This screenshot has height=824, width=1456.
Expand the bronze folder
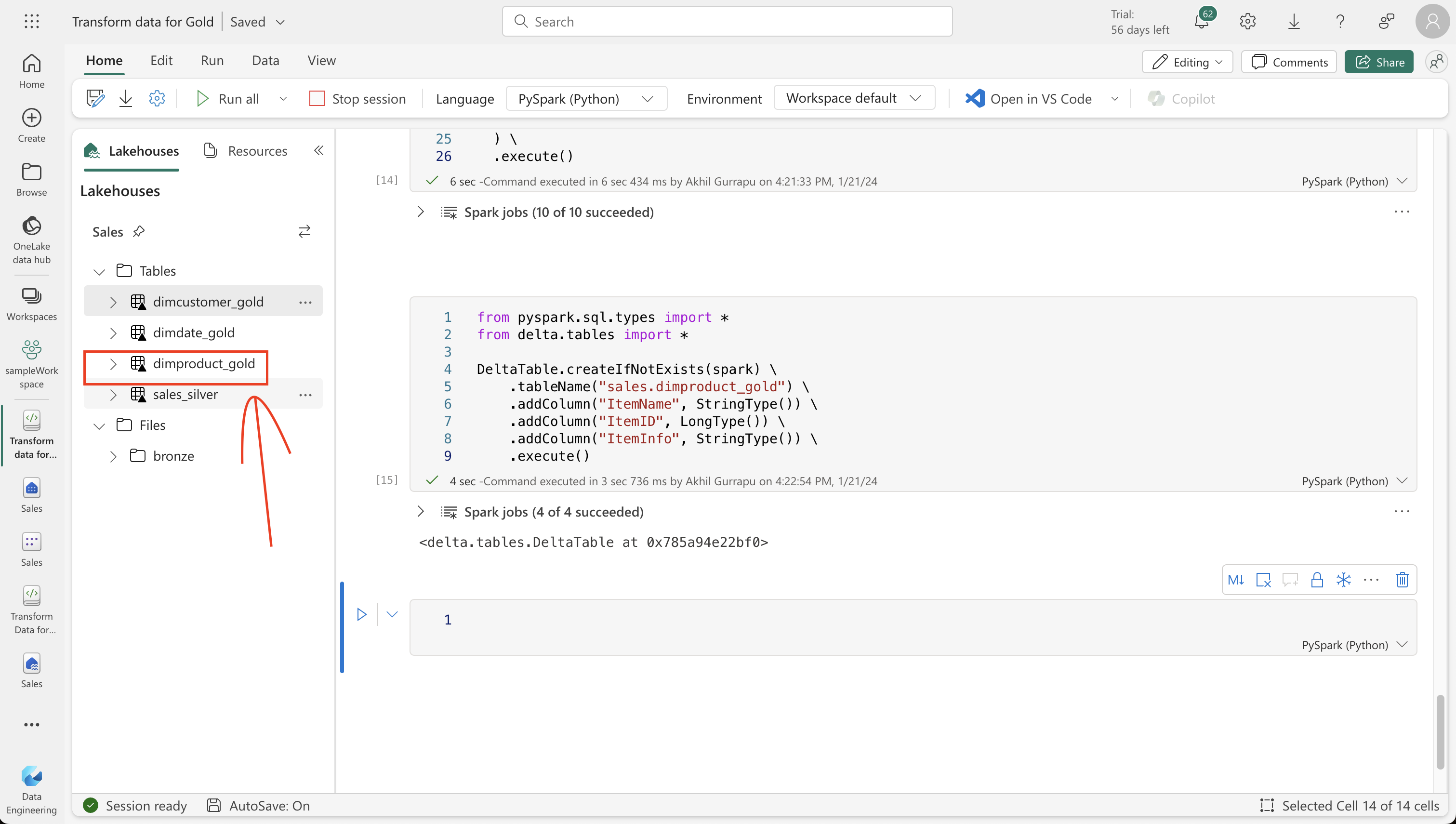click(113, 457)
